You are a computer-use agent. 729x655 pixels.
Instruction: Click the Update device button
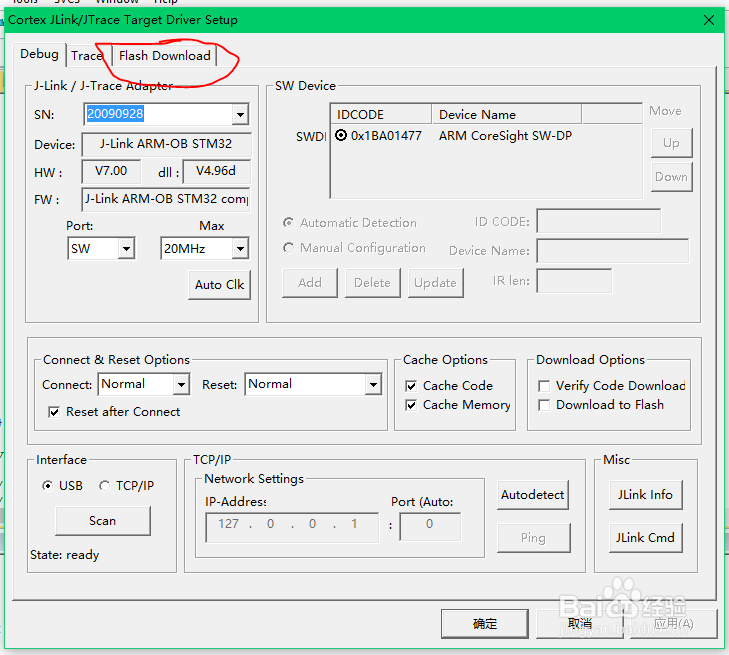coord(436,283)
